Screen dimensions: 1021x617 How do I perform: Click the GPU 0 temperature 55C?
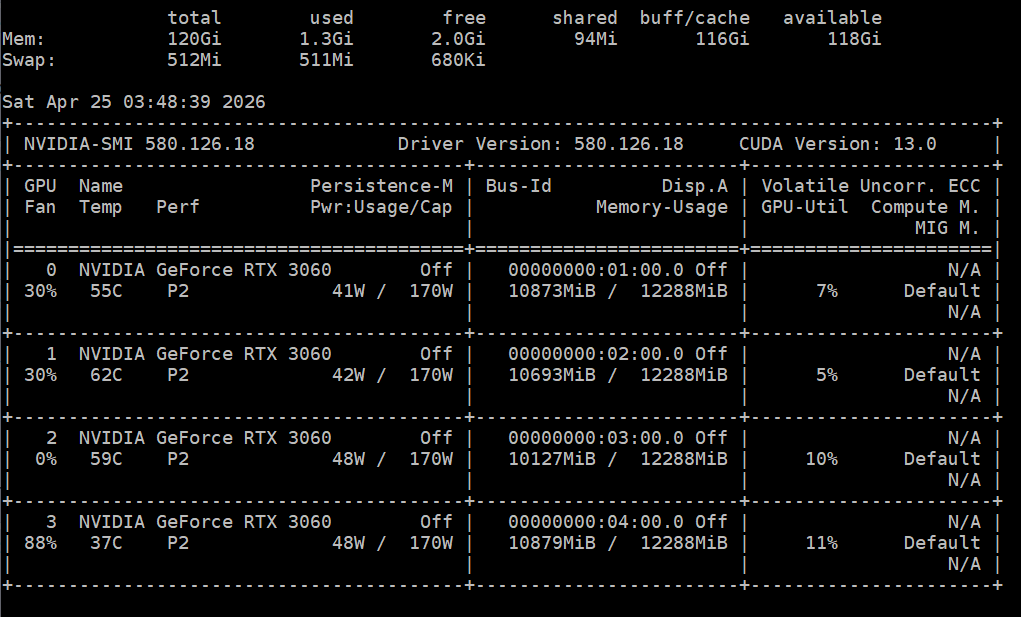tap(106, 291)
